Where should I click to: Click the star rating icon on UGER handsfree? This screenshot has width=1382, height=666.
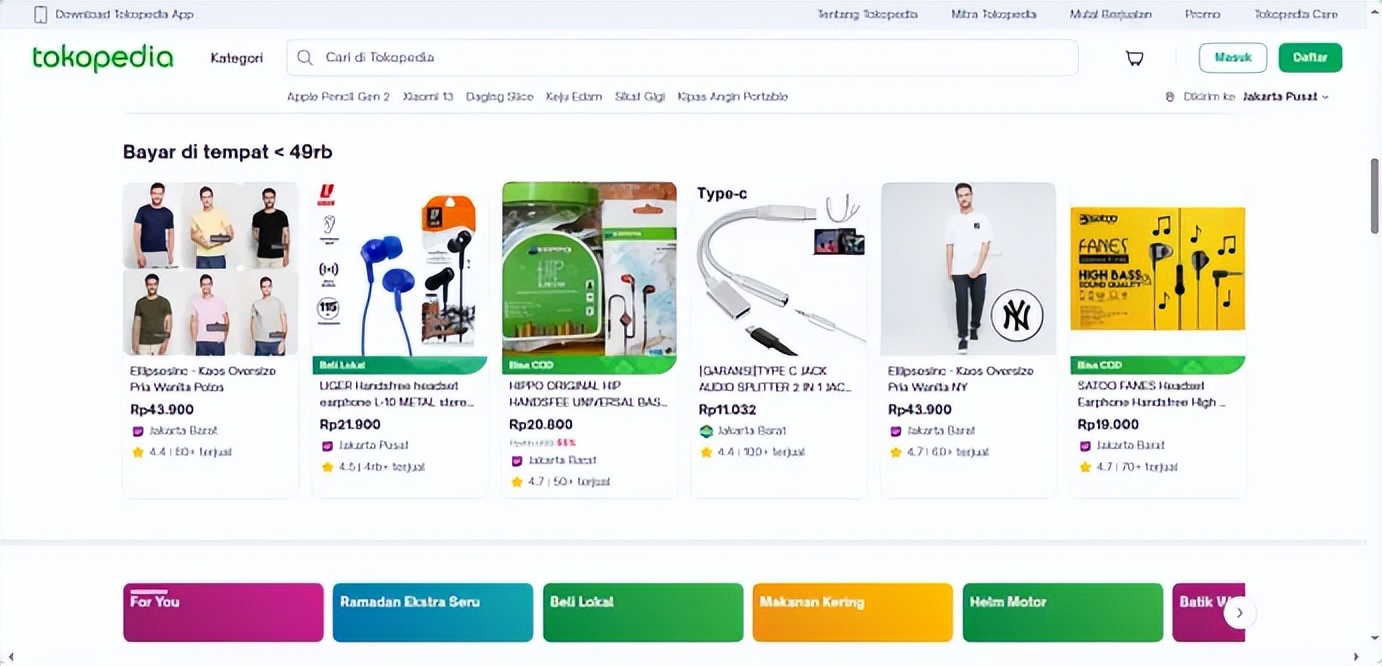point(327,467)
